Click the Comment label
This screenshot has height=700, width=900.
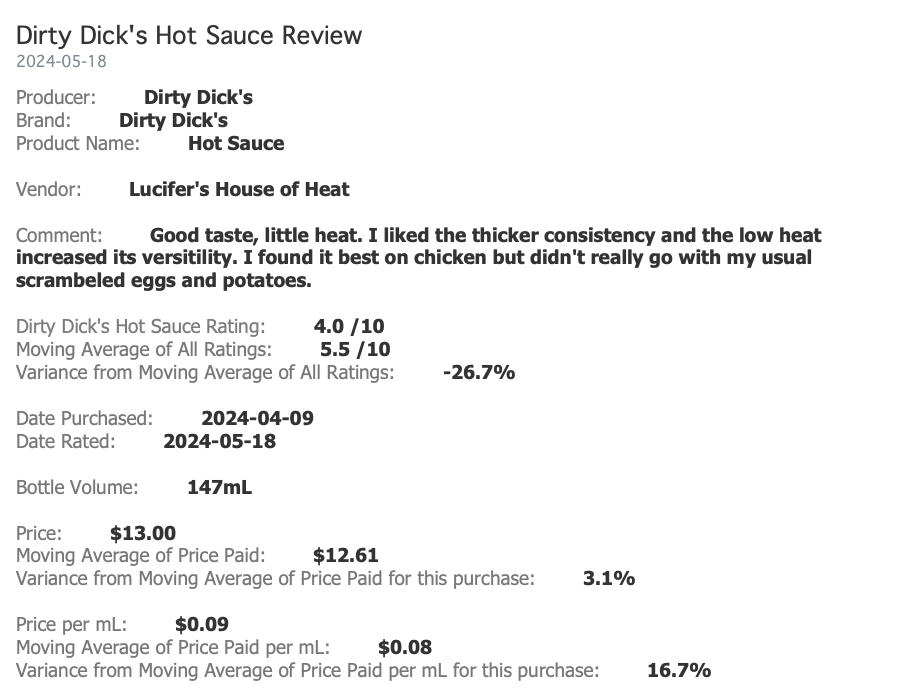59,235
